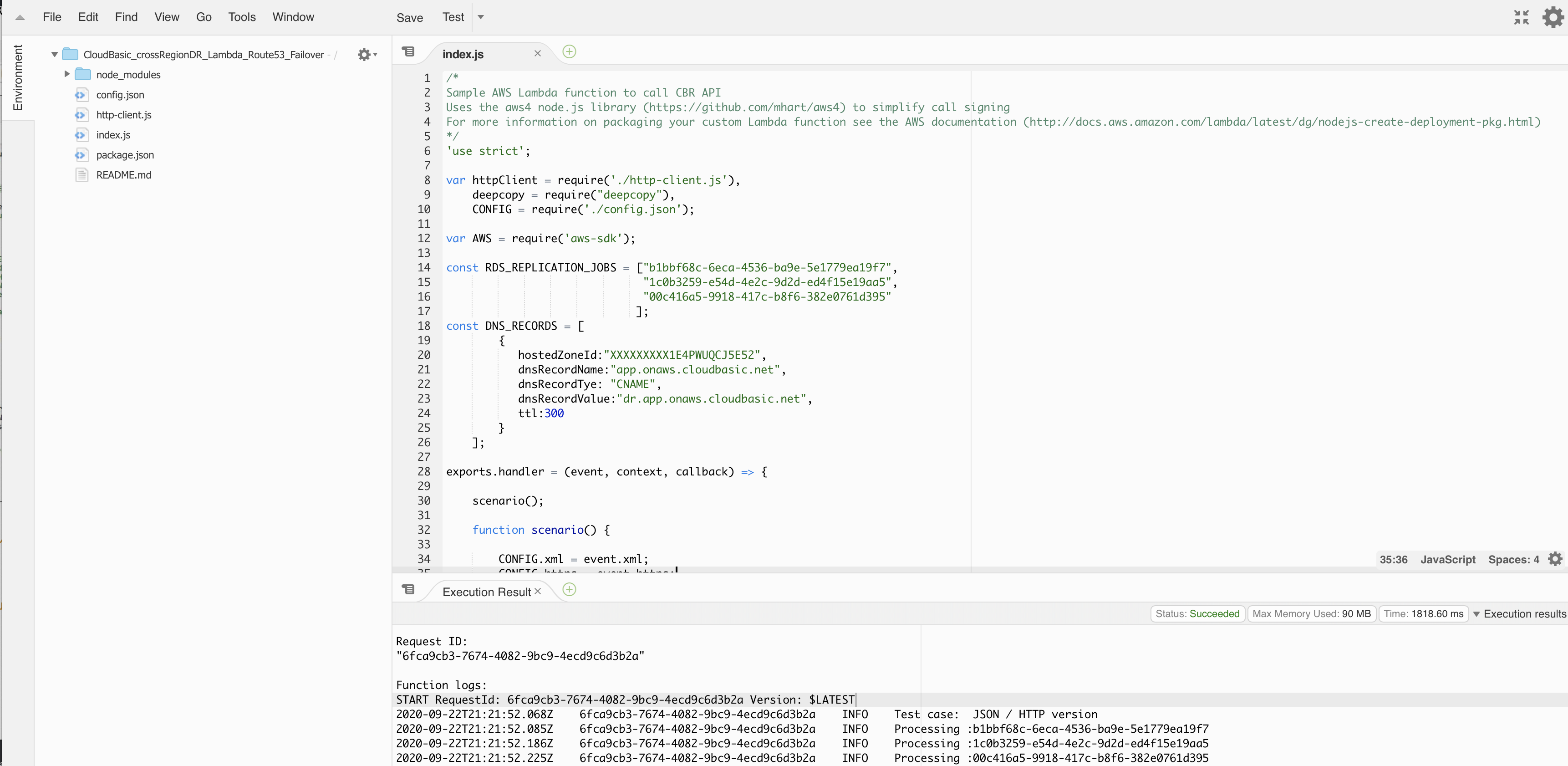1568x766 pixels.
Task: Collapse the menu bar using up arrow
Action: tap(20, 18)
